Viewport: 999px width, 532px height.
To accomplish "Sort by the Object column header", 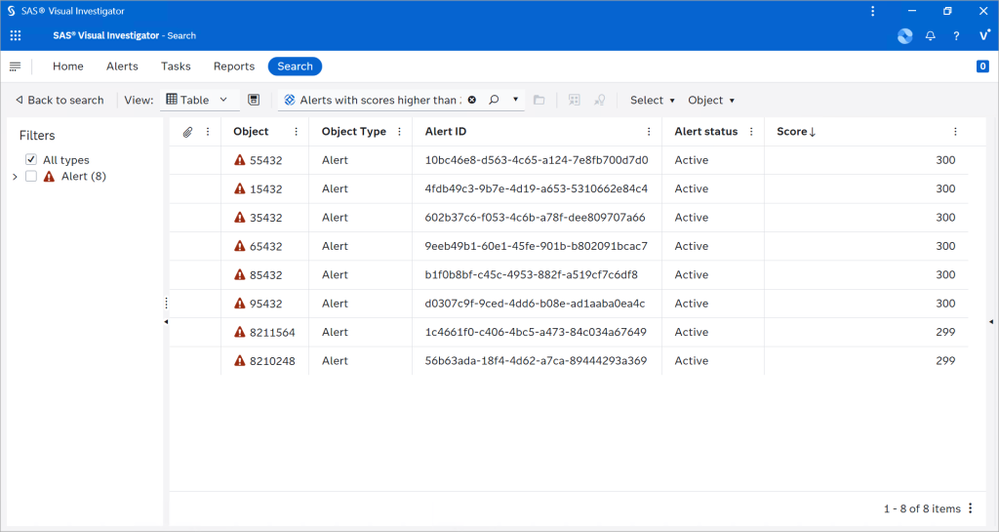I will click(x=251, y=132).
